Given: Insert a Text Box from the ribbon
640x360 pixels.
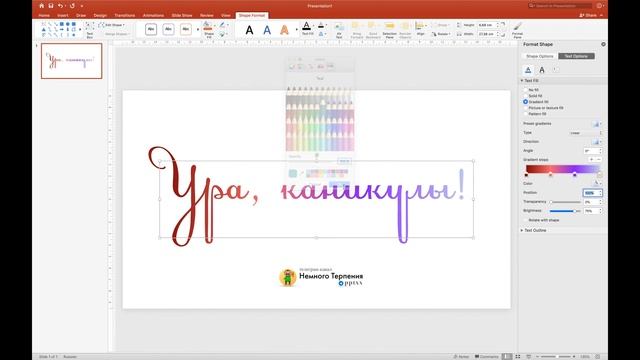Looking at the screenshot, I should pos(89,30).
